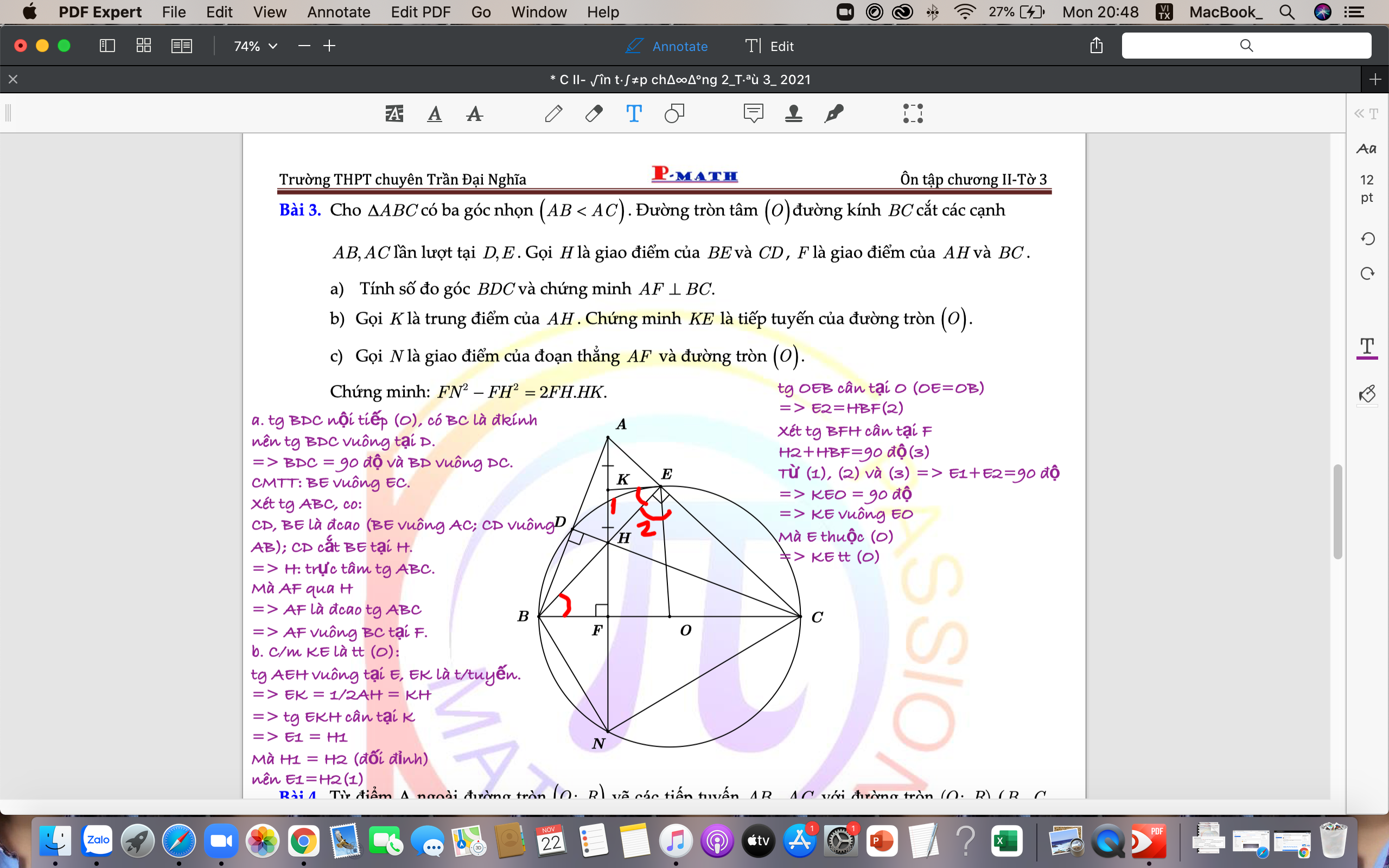Change the 12 pt font size

tap(1367, 188)
